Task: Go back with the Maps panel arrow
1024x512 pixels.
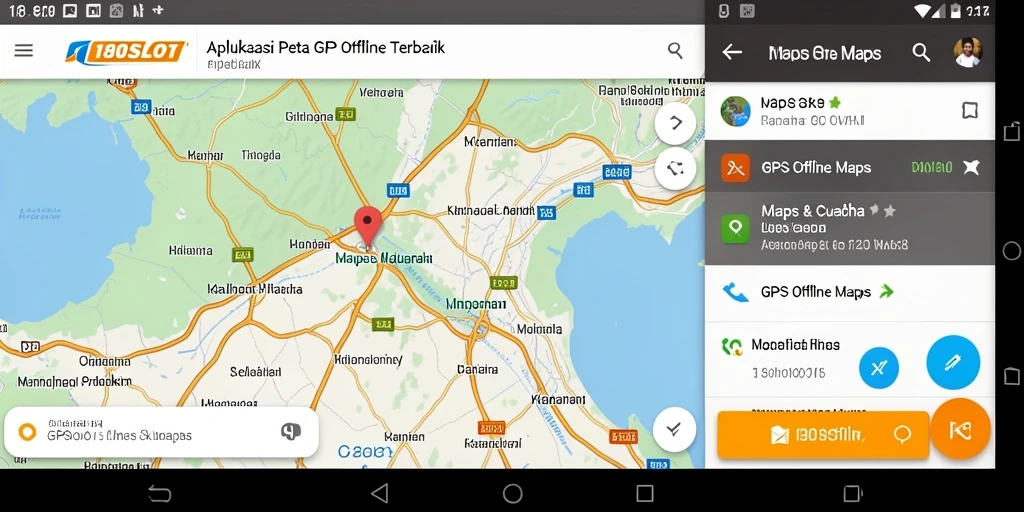Action: (x=732, y=52)
